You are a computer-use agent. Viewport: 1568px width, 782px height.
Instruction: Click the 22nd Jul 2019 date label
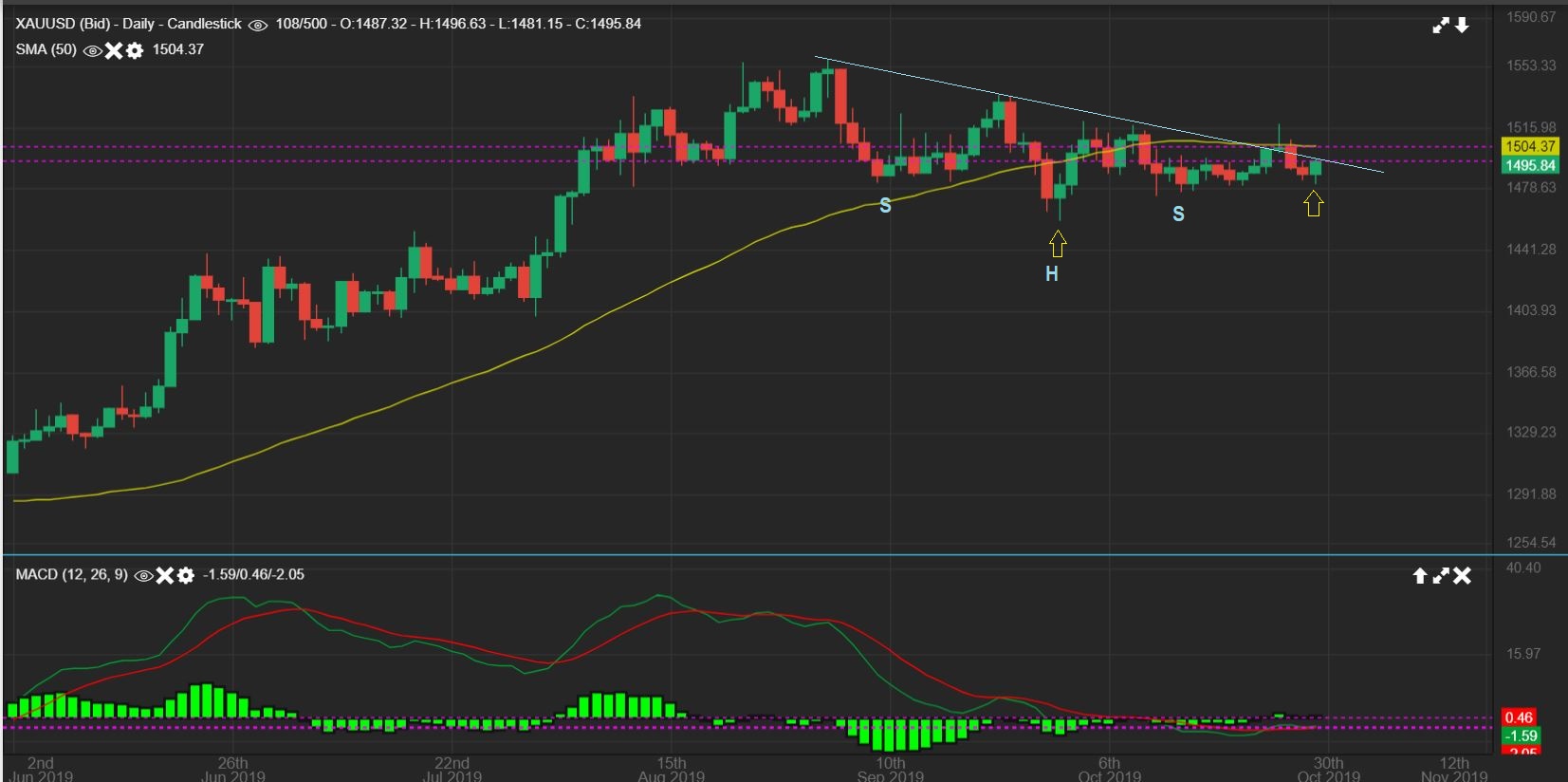[x=452, y=770]
